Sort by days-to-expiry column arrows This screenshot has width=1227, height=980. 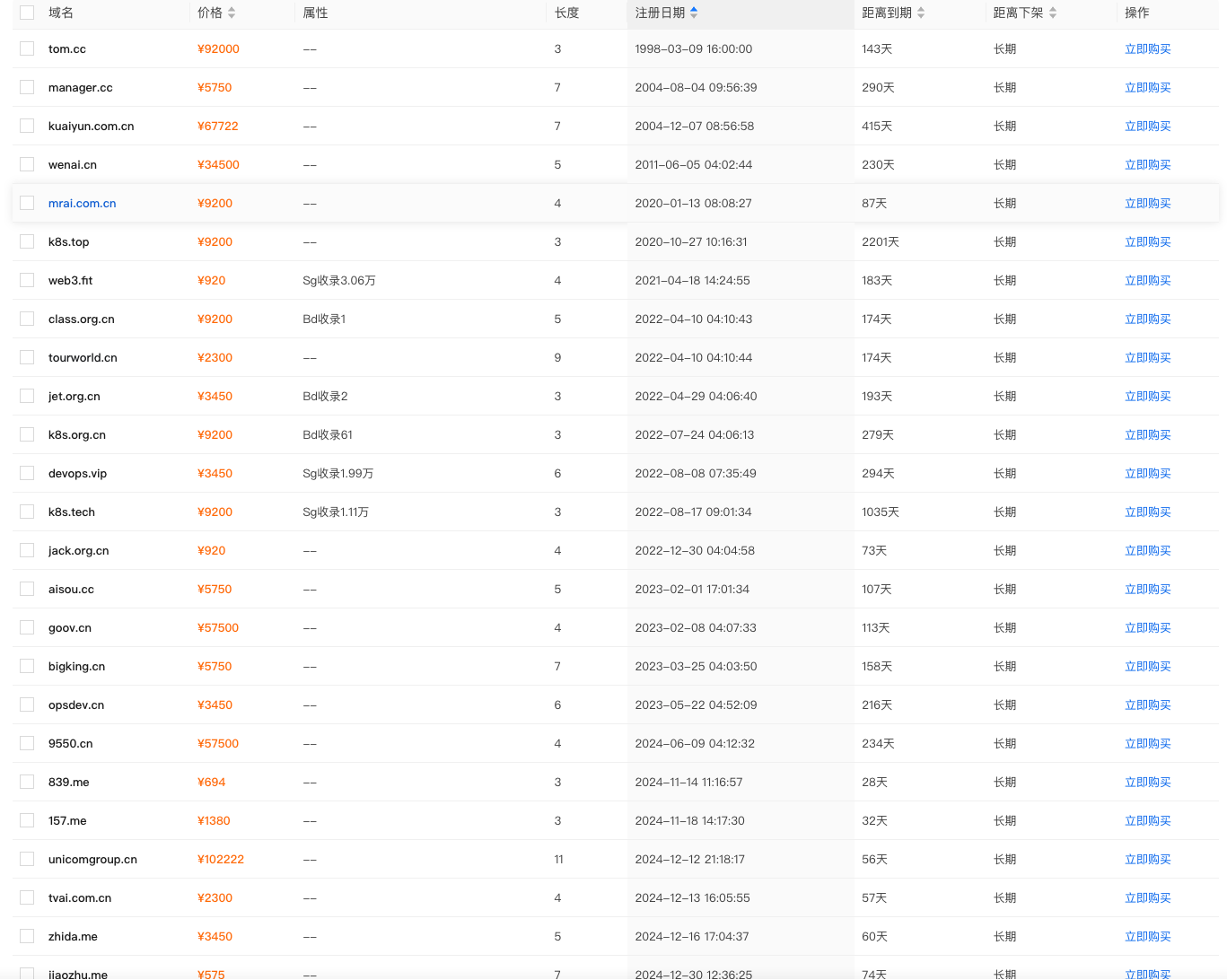tap(921, 13)
